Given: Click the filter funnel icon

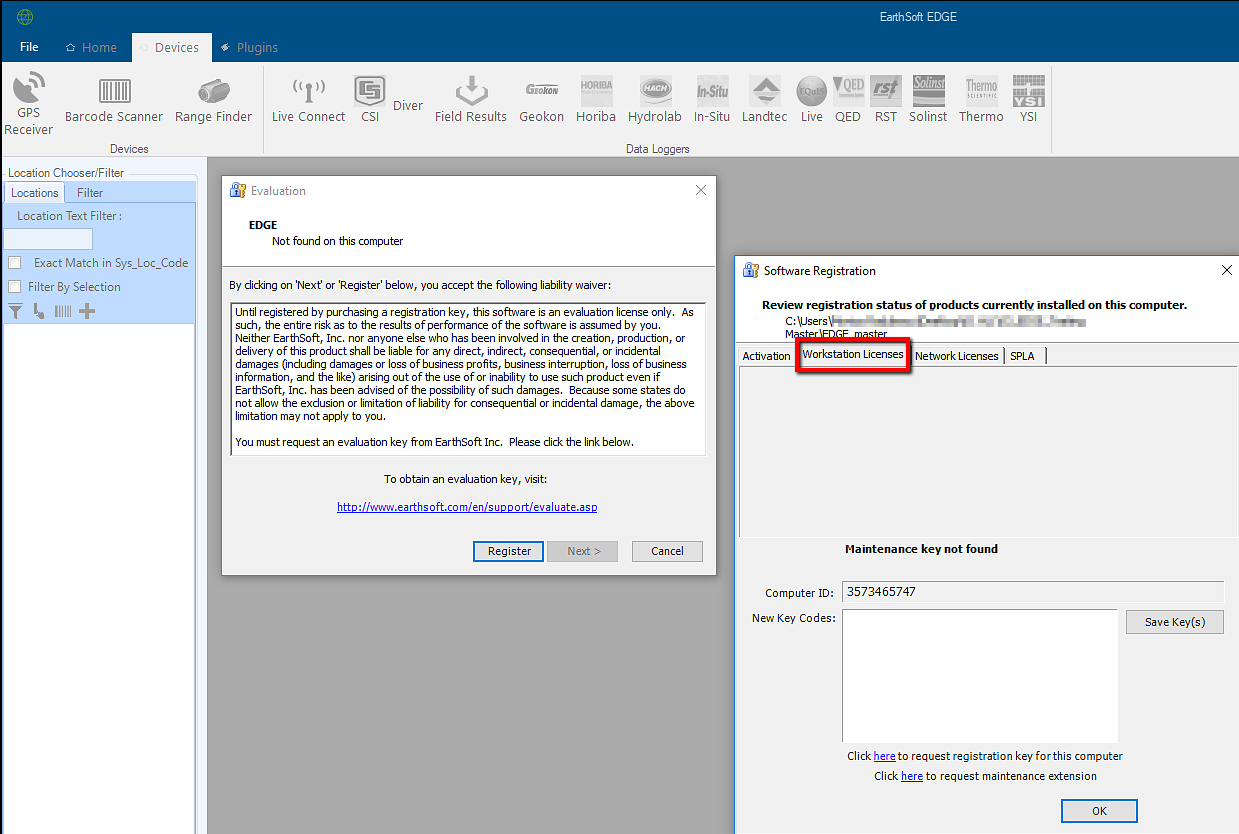Looking at the screenshot, I should pos(15,311).
